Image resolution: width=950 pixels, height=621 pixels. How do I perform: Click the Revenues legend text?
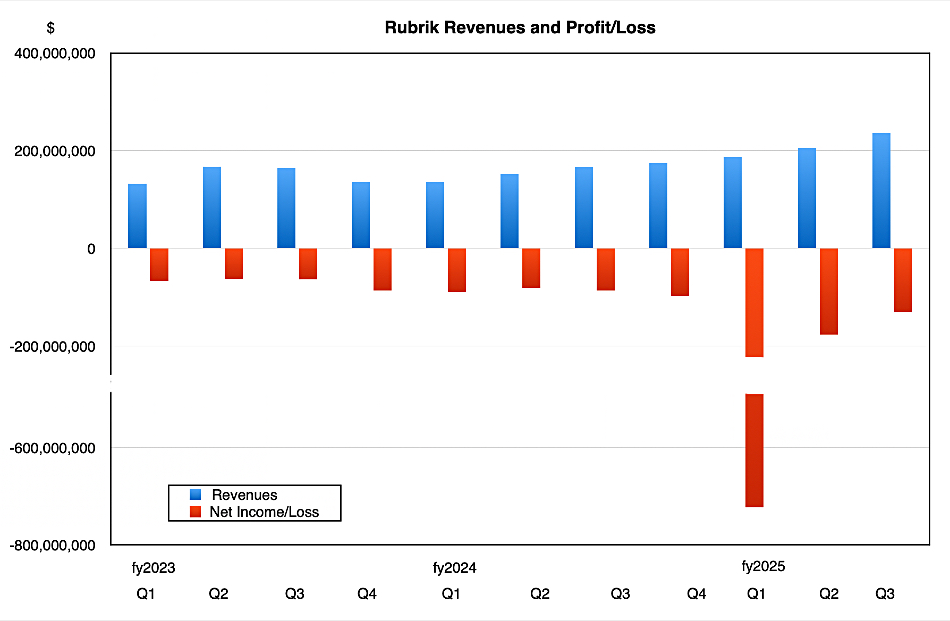(x=244, y=494)
